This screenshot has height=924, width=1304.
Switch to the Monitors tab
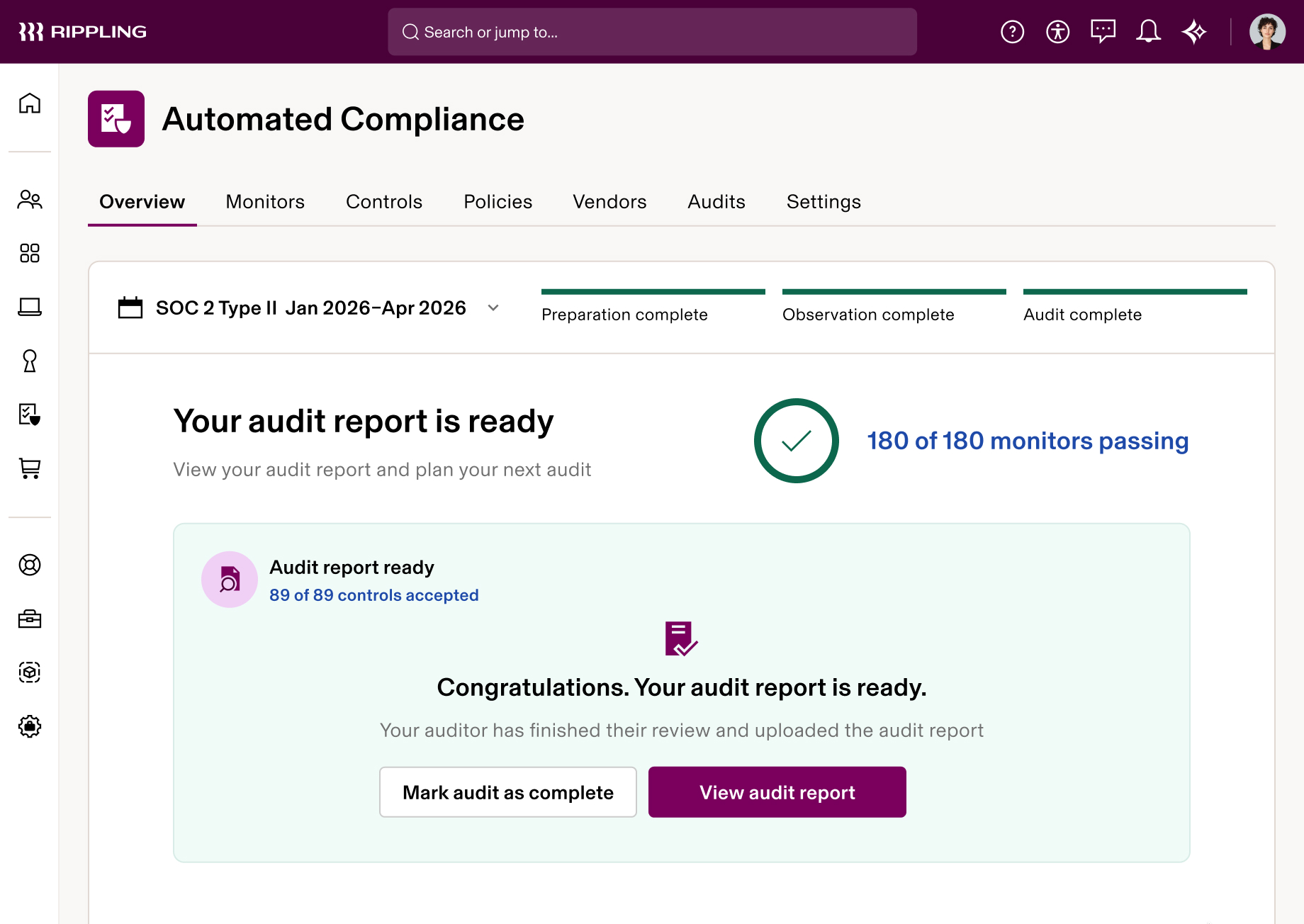click(264, 202)
